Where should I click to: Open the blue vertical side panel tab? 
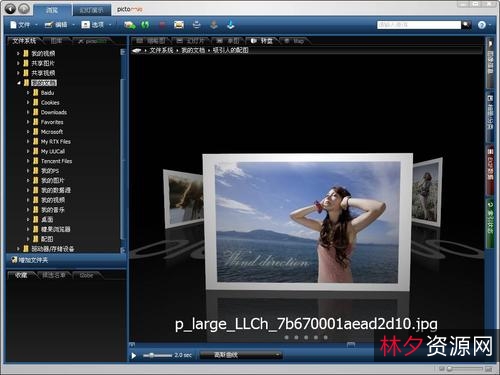(490, 117)
